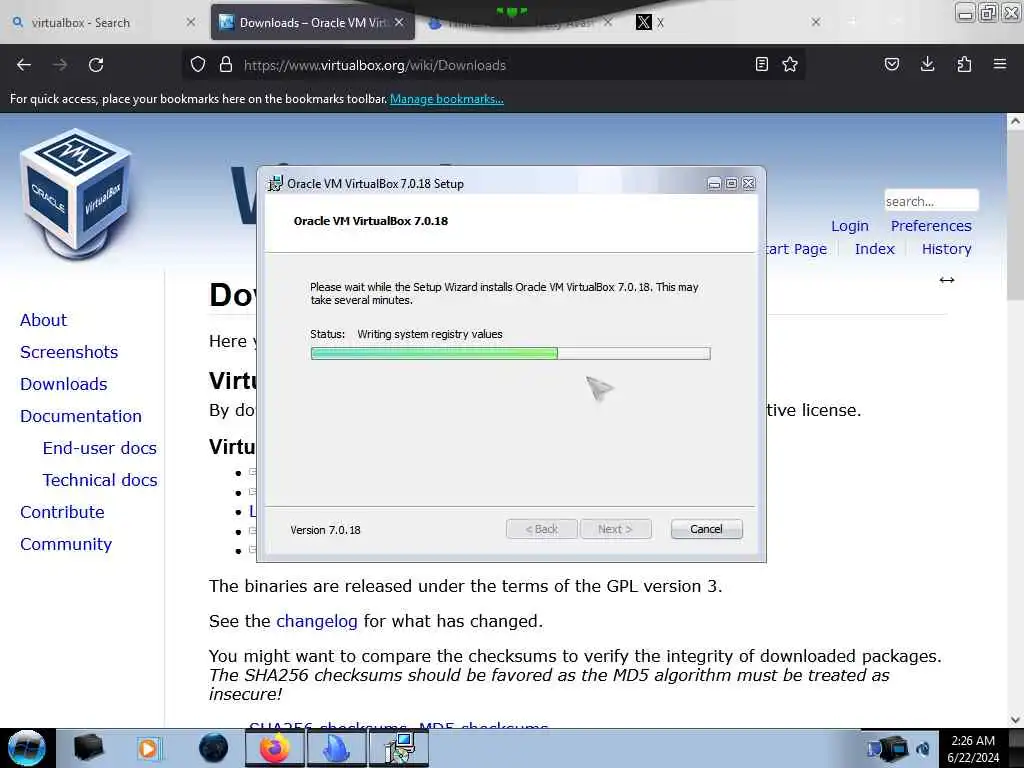Open the tracking protection shield icon
The width and height of the screenshot is (1024, 768).
(198, 64)
